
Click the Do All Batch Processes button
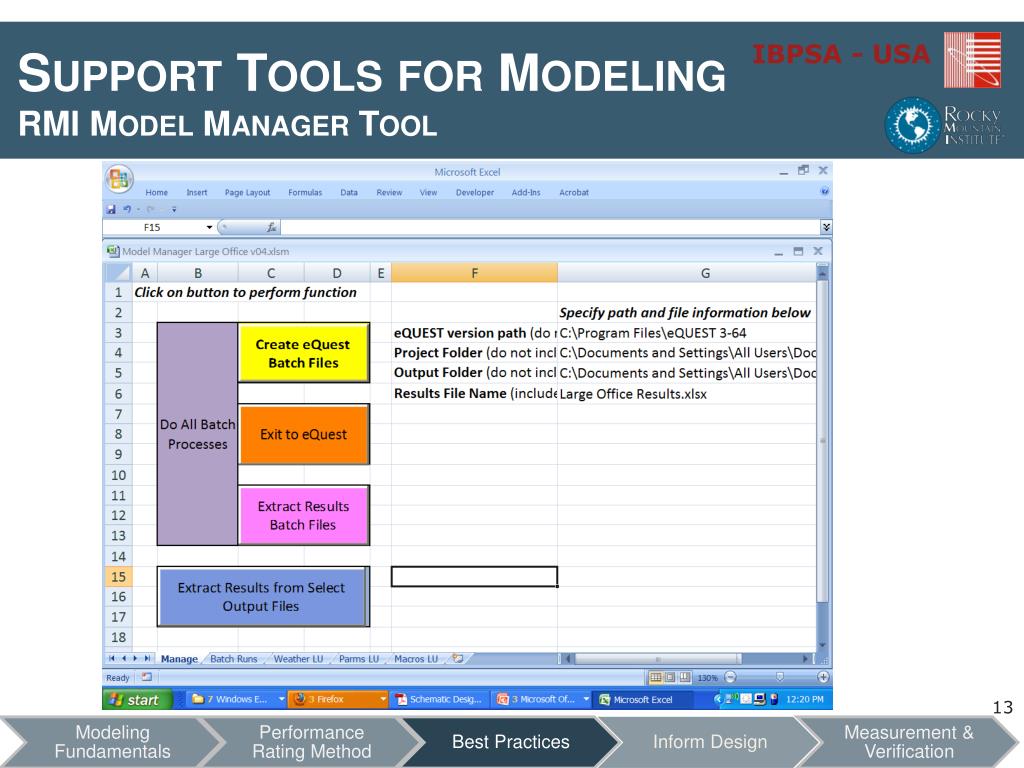pyautogui.click(x=197, y=434)
